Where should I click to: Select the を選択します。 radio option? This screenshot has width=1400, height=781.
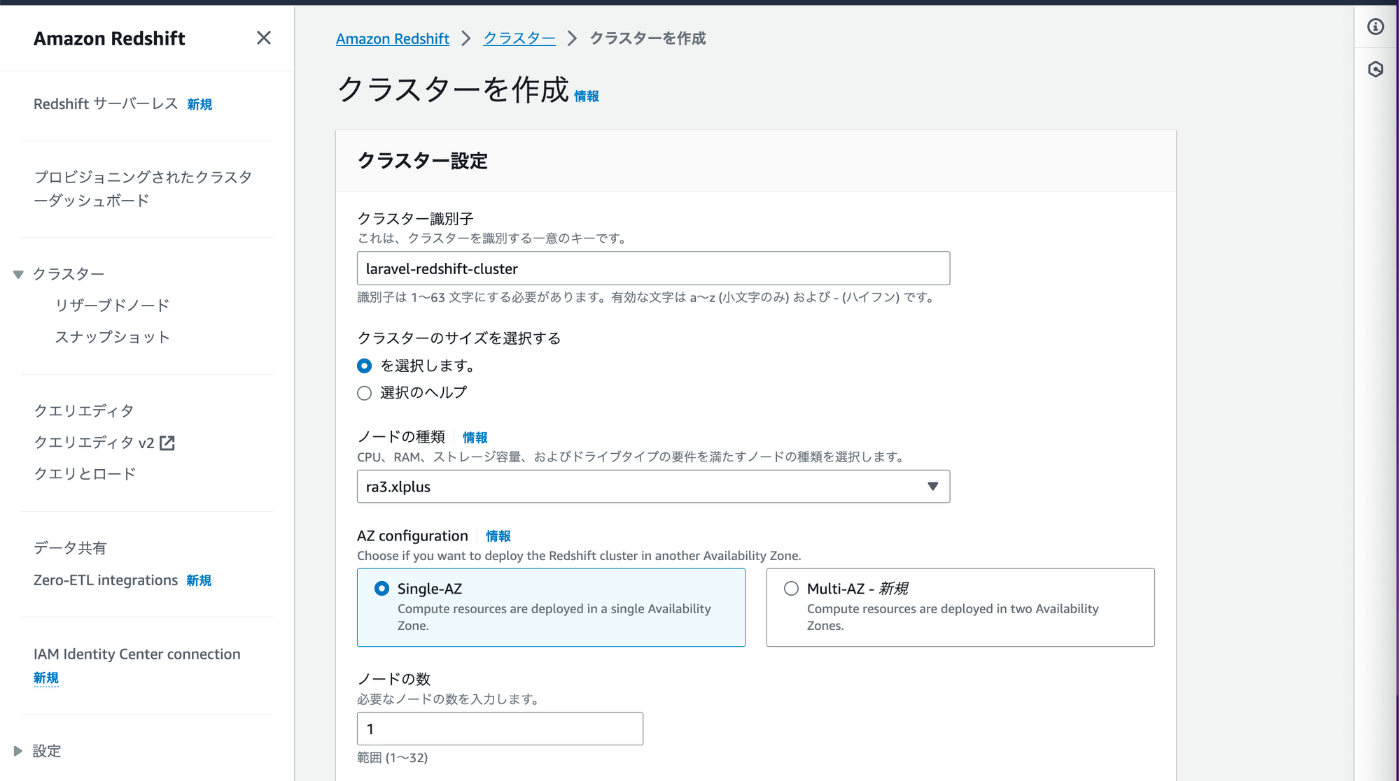point(364,366)
